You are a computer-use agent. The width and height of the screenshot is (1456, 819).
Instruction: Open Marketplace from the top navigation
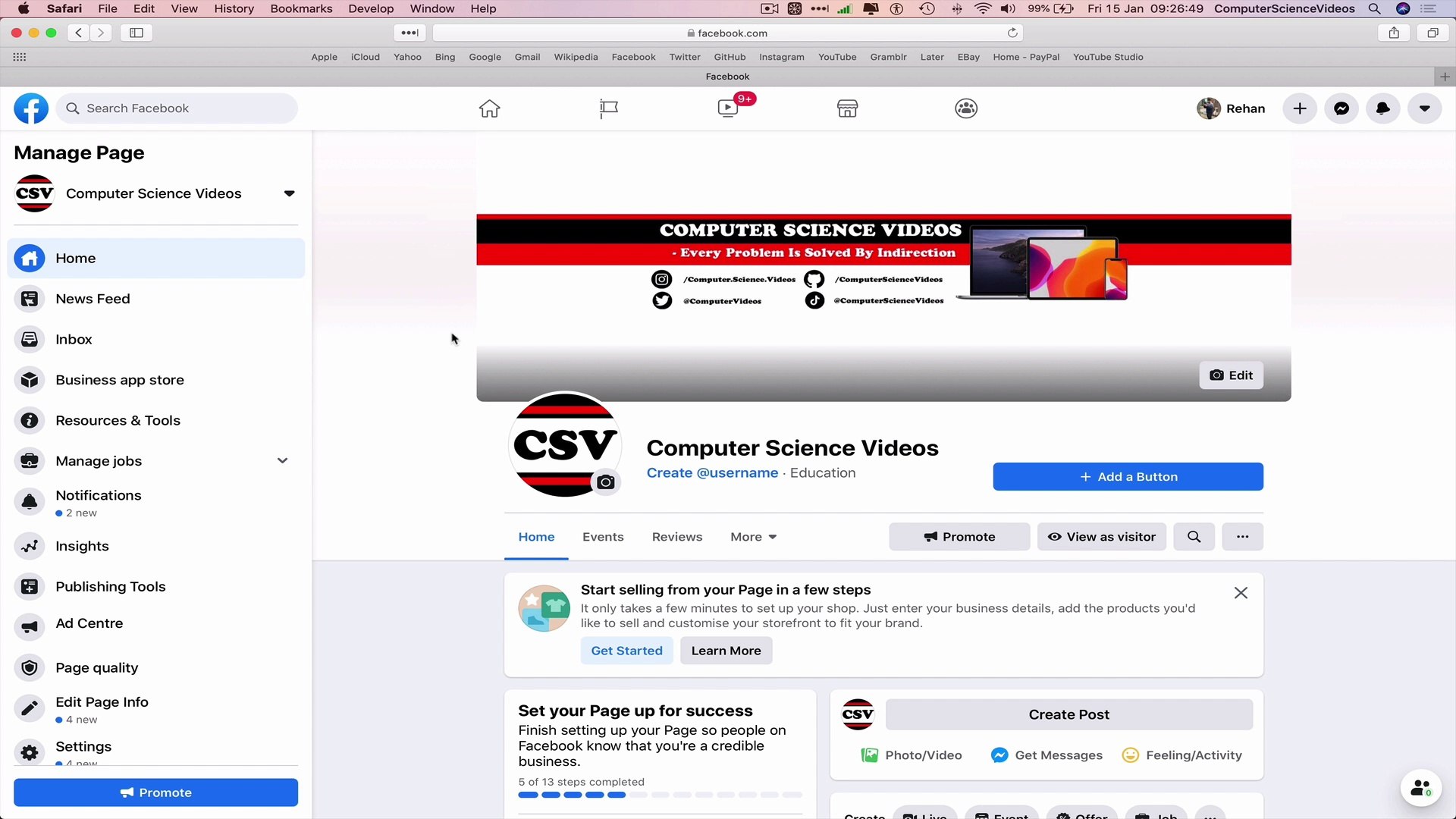click(847, 108)
